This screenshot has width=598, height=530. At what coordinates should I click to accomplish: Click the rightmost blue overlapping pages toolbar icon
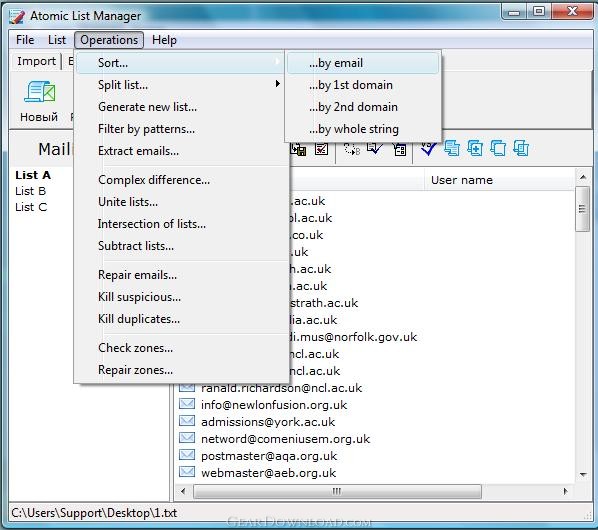click(x=521, y=148)
